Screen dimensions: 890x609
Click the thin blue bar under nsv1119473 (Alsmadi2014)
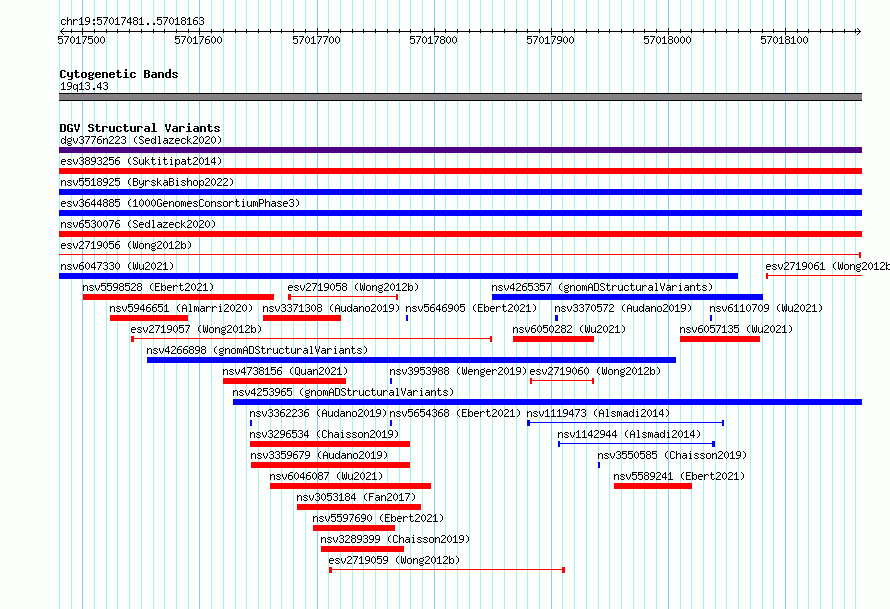tap(625, 423)
